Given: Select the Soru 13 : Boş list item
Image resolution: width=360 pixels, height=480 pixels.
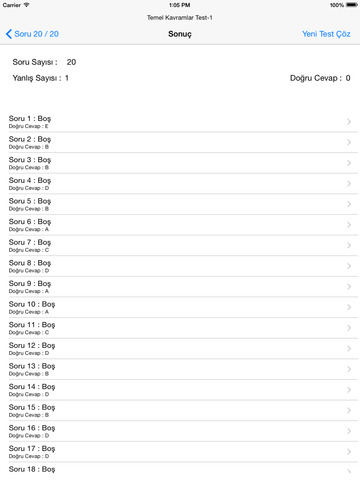Looking at the screenshot, I should click(x=183, y=369).
